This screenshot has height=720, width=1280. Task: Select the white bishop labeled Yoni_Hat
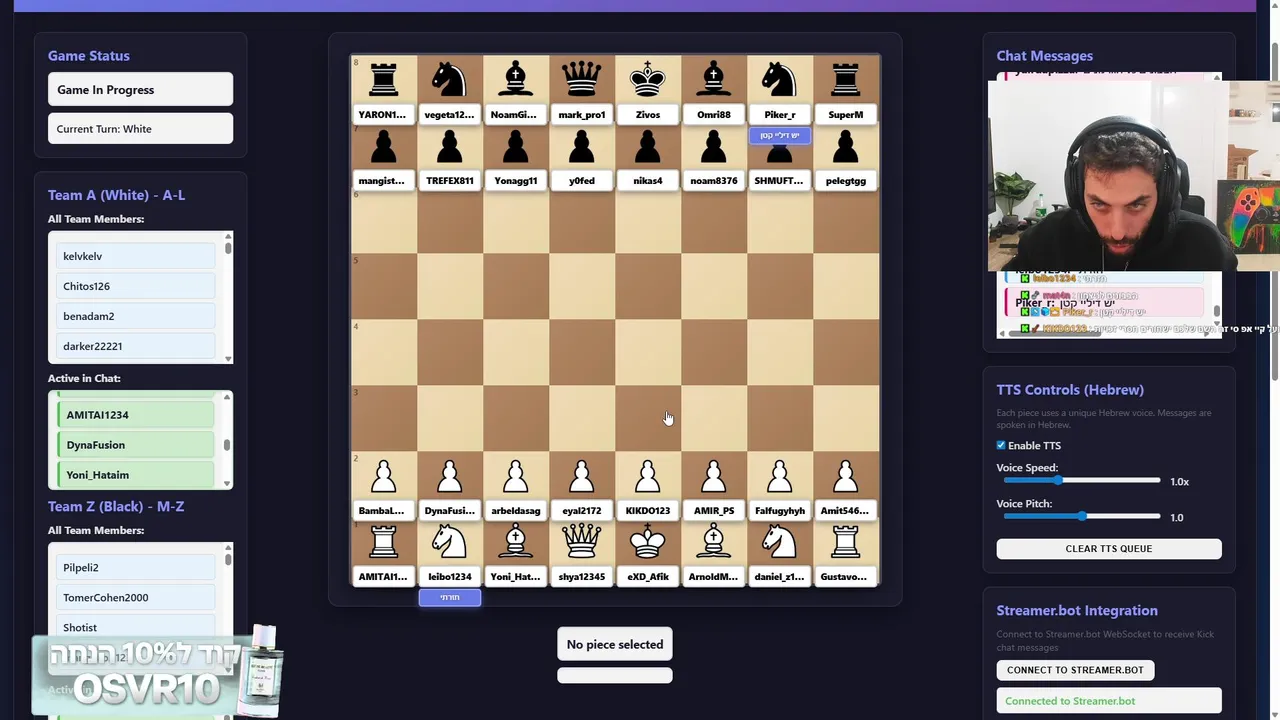pyautogui.click(x=515, y=542)
